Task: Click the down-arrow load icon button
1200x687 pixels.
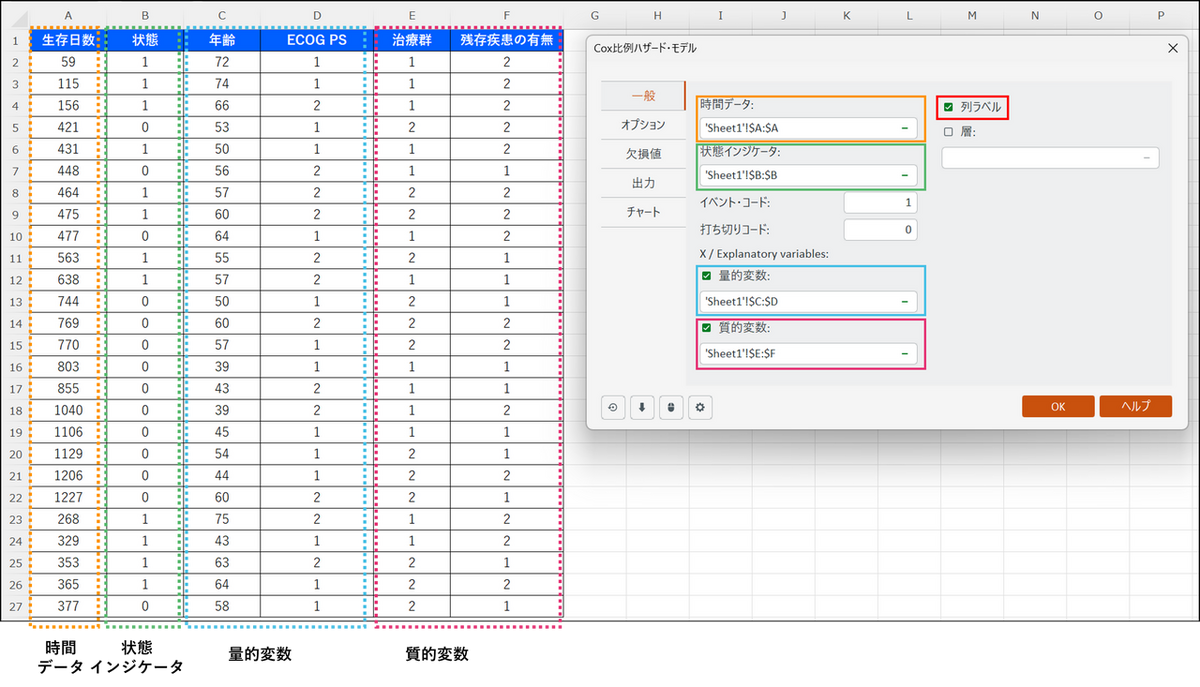Action: click(x=642, y=407)
